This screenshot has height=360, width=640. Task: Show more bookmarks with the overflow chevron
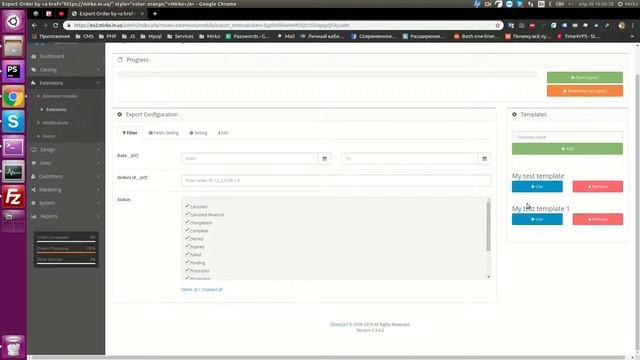pos(632,36)
